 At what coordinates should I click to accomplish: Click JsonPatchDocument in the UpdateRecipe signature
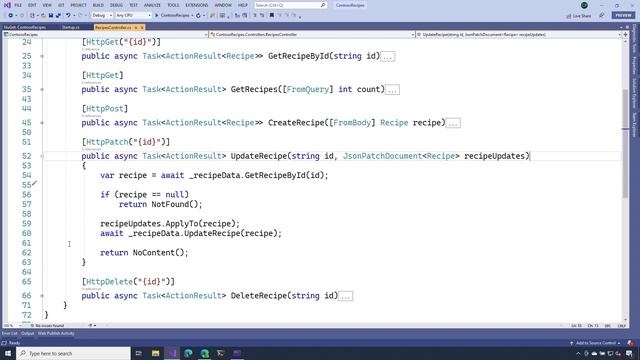coord(382,156)
